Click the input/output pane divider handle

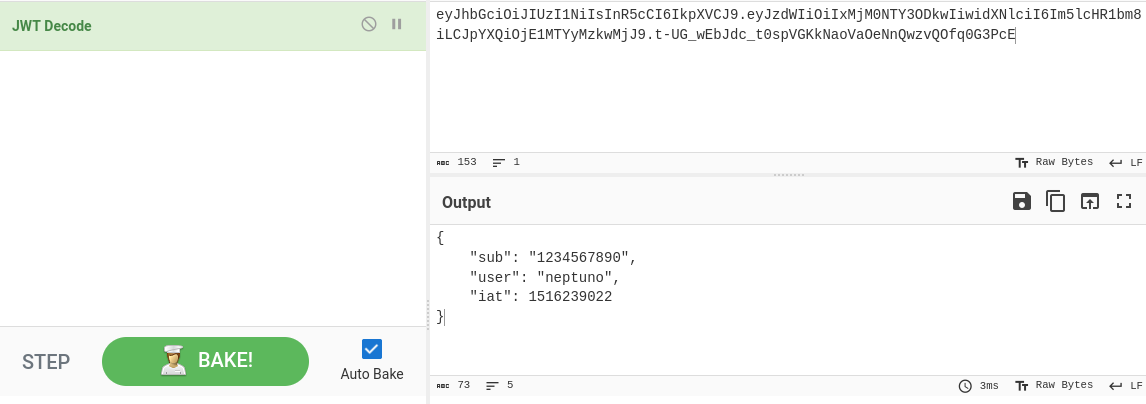(788, 175)
